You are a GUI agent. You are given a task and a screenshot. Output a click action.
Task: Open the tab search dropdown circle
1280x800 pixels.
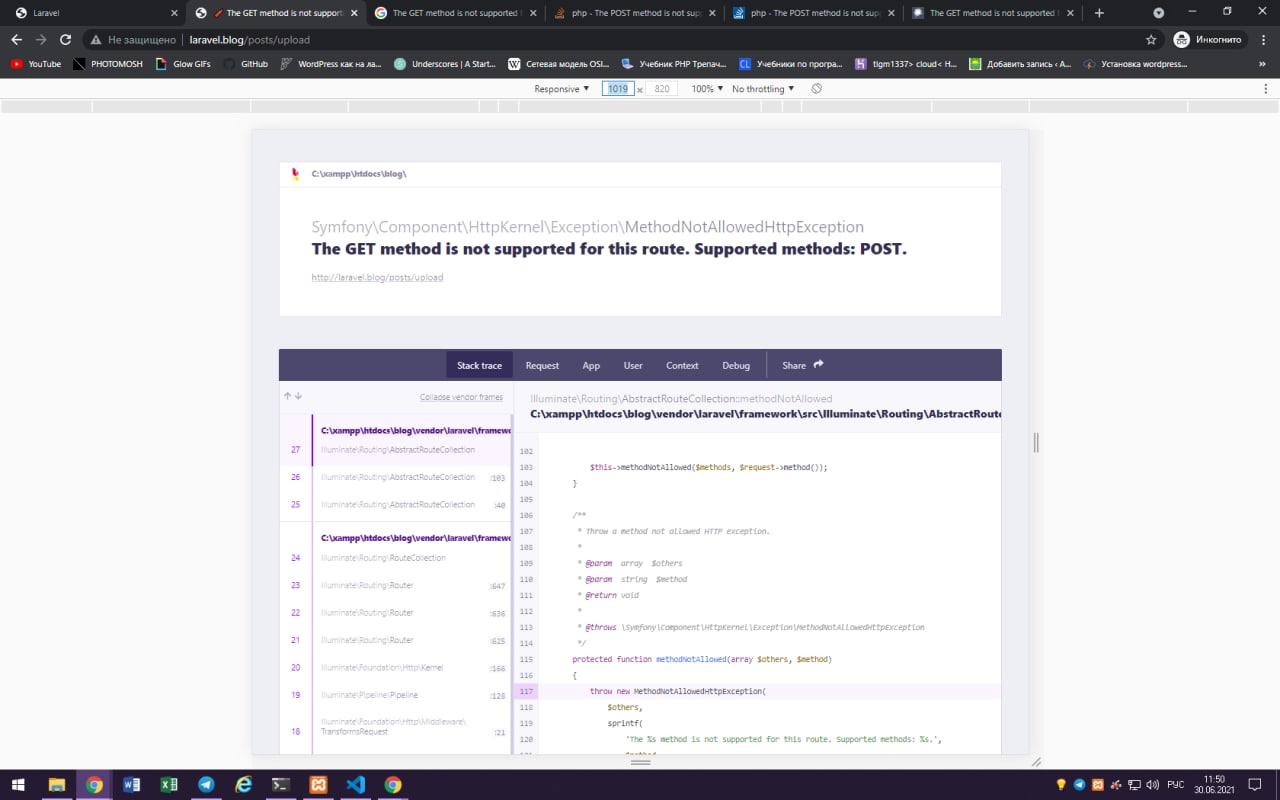click(x=1159, y=13)
